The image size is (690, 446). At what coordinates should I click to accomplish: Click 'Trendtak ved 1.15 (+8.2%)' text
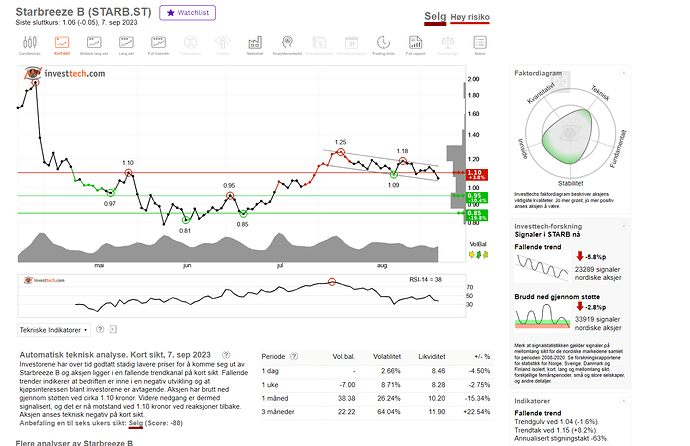point(556,430)
